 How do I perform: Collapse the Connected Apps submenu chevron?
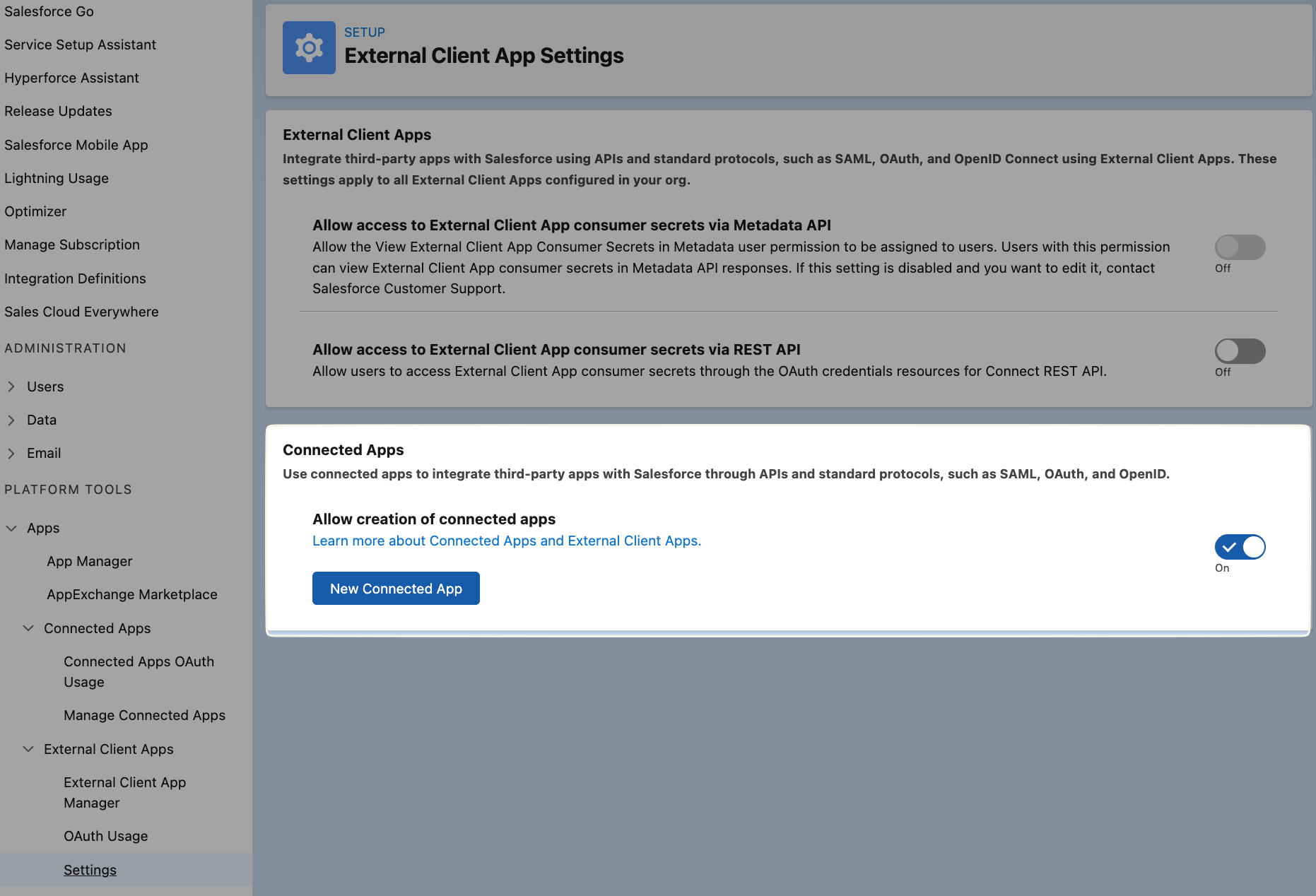tap(28, 628)
